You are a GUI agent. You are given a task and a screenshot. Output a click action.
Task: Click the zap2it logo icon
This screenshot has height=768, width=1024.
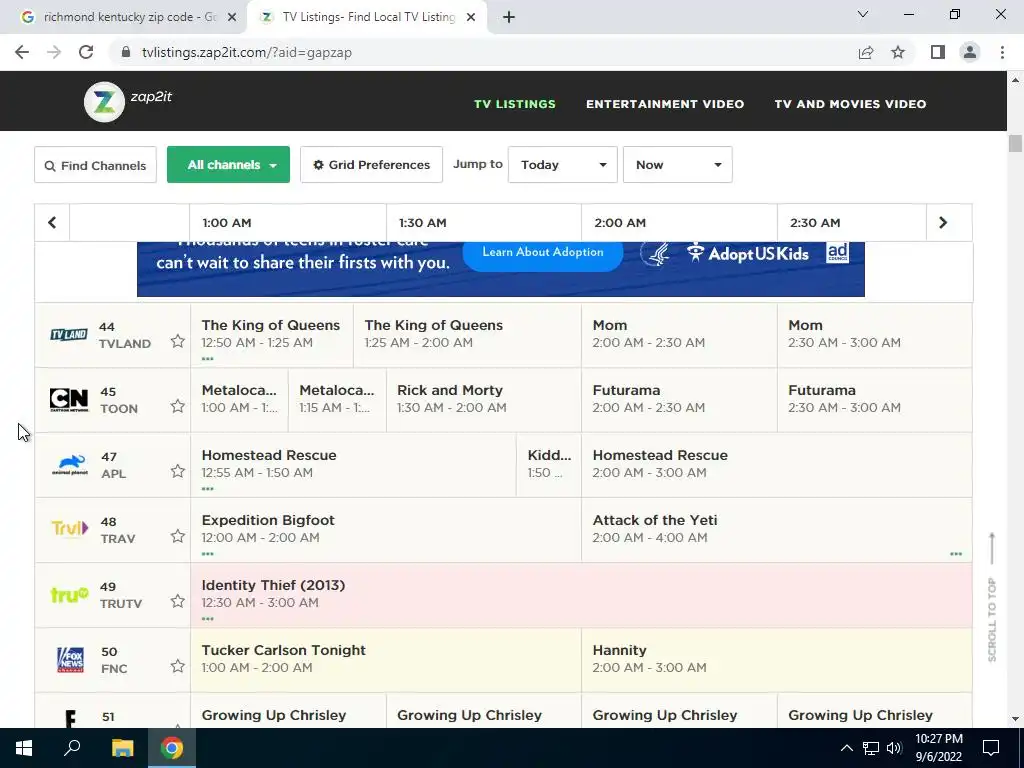coord(104,102)
